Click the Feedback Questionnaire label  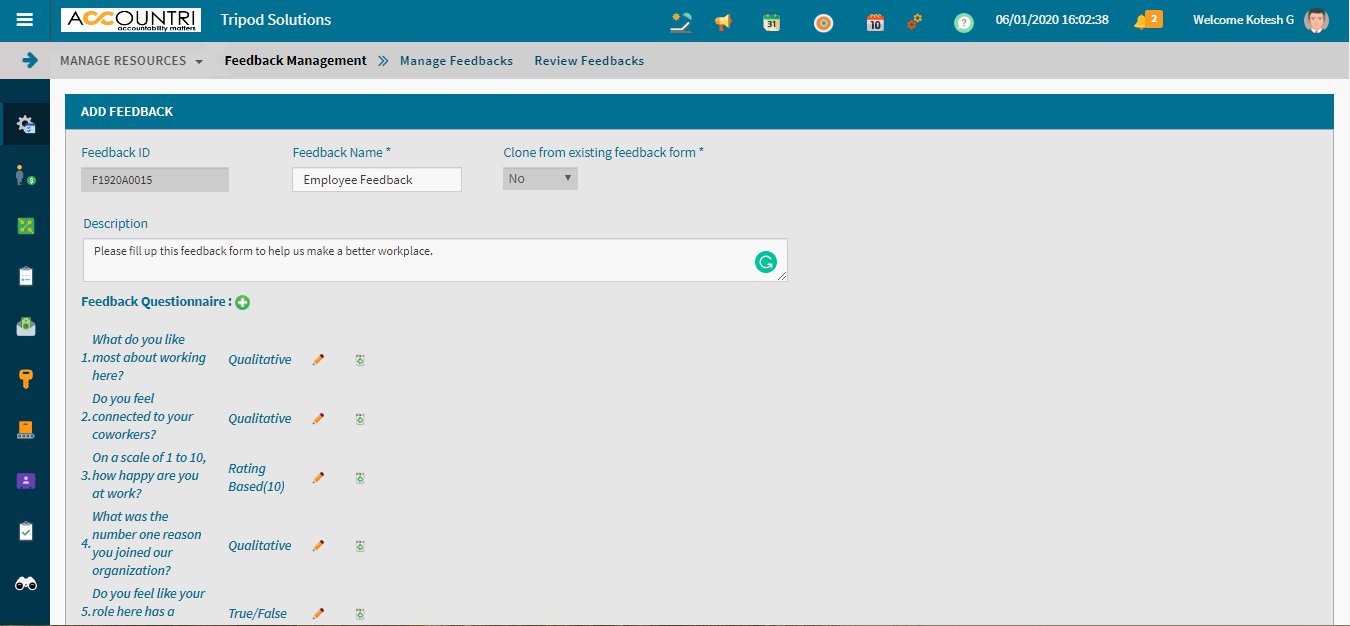[x=156, y=301]
